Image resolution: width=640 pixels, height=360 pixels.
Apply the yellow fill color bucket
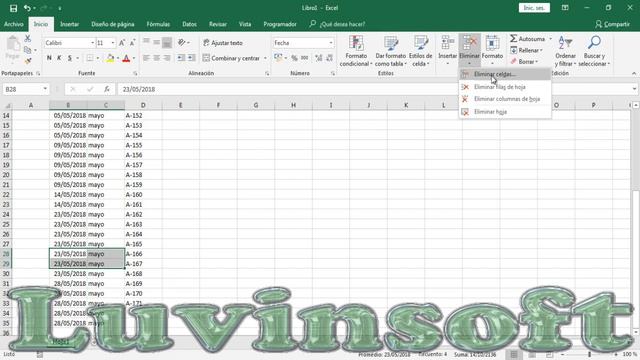[x=110, y=58]
